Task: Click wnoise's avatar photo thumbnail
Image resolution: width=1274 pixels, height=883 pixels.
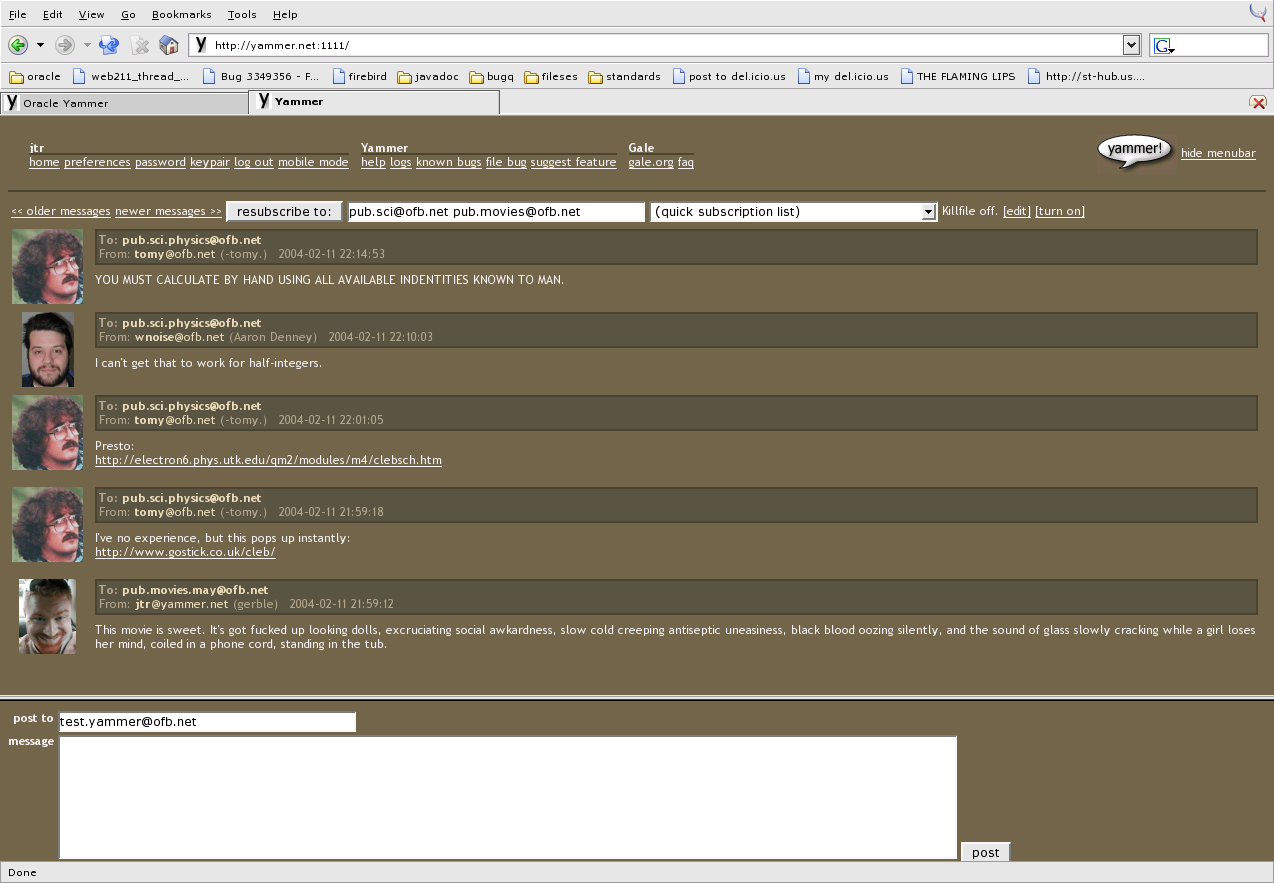Action: coord(48,349)
